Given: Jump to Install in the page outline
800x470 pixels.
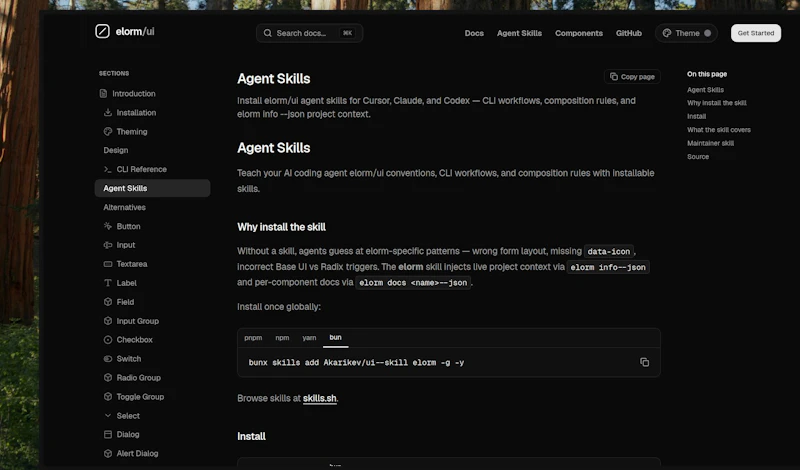Looking at the screenshot, I should tap(696, 116).
